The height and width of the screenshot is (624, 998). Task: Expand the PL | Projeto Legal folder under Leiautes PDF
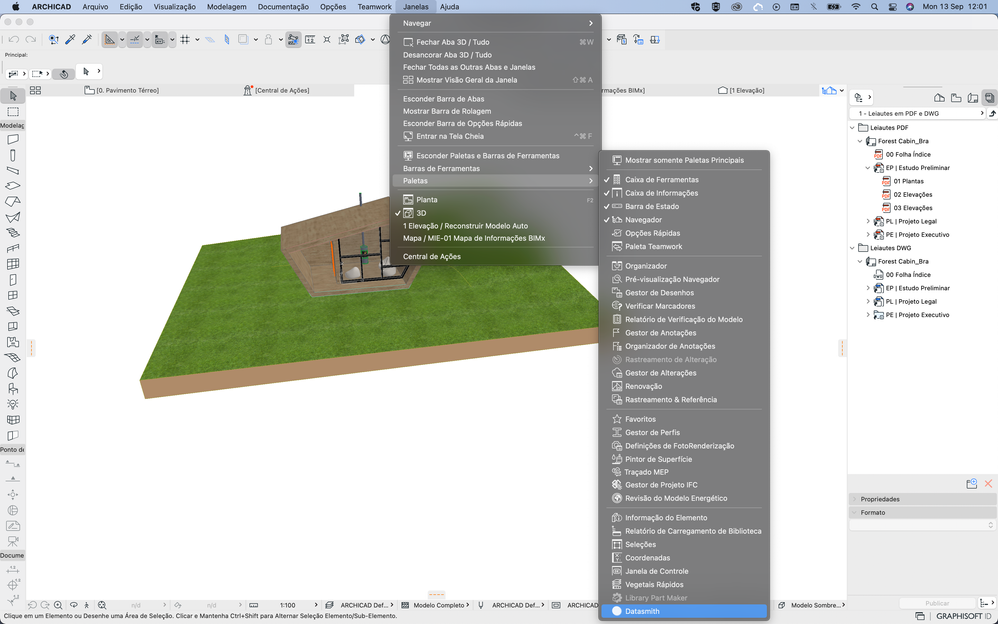tap(868, 221)
